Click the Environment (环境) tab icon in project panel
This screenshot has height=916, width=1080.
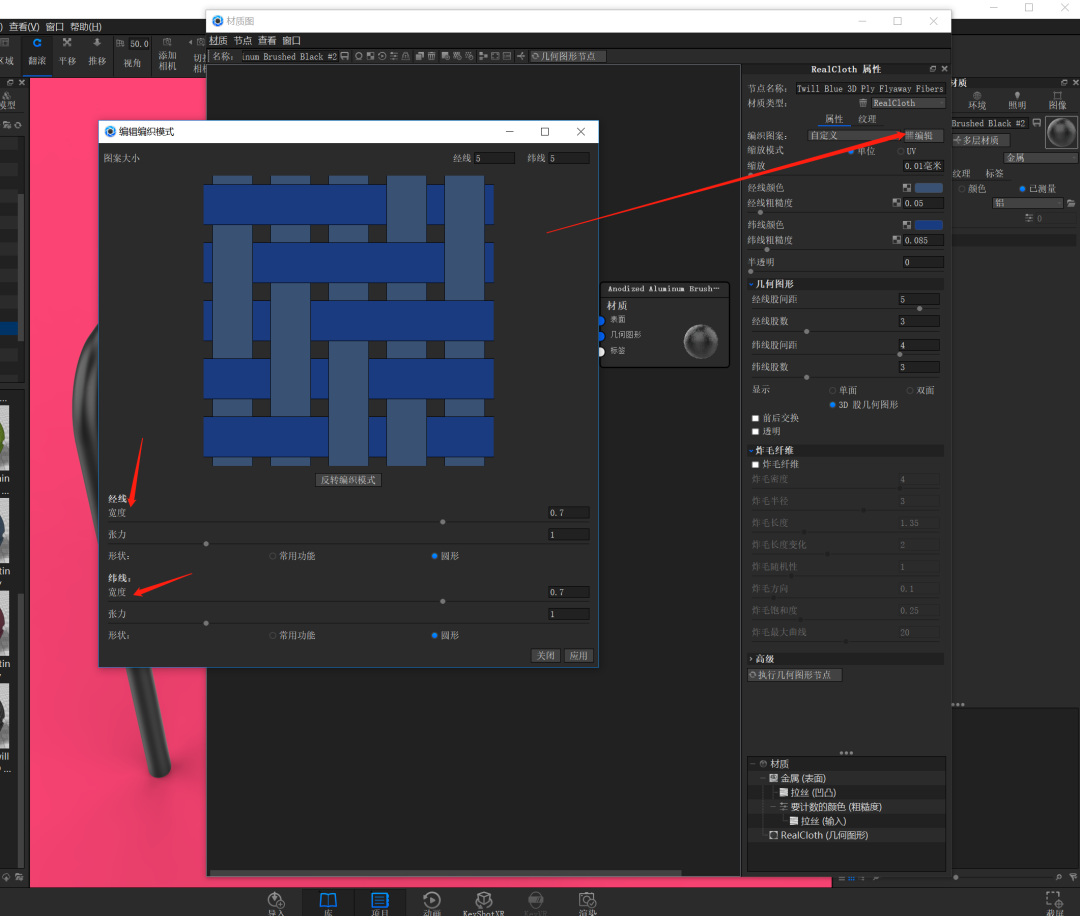(977, 101)
